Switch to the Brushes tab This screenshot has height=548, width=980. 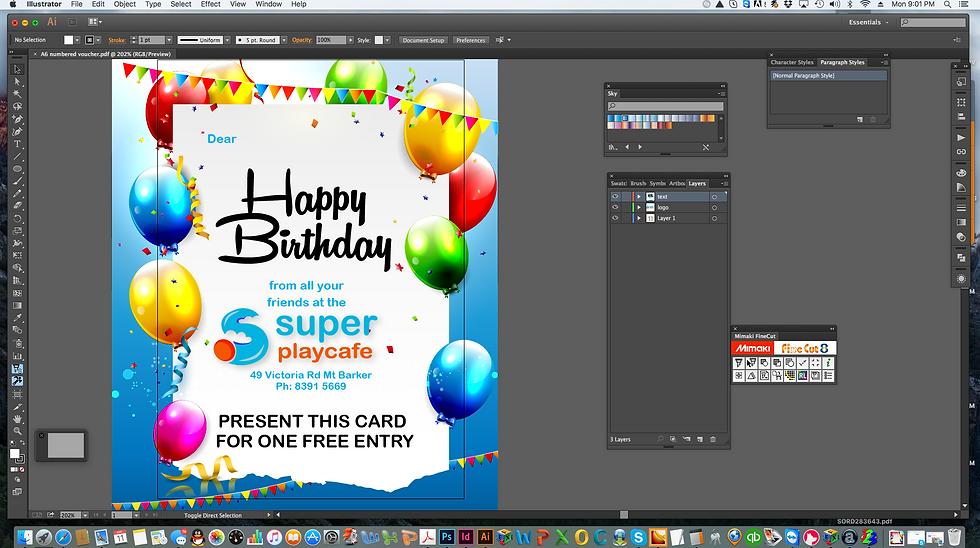638,184
